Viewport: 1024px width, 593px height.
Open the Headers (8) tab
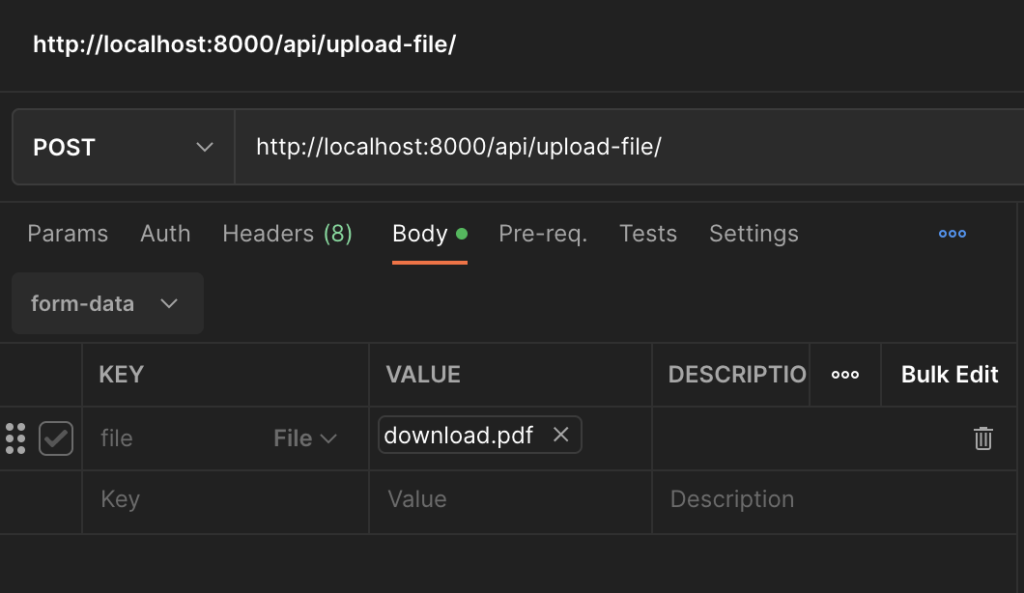(287, 234)
